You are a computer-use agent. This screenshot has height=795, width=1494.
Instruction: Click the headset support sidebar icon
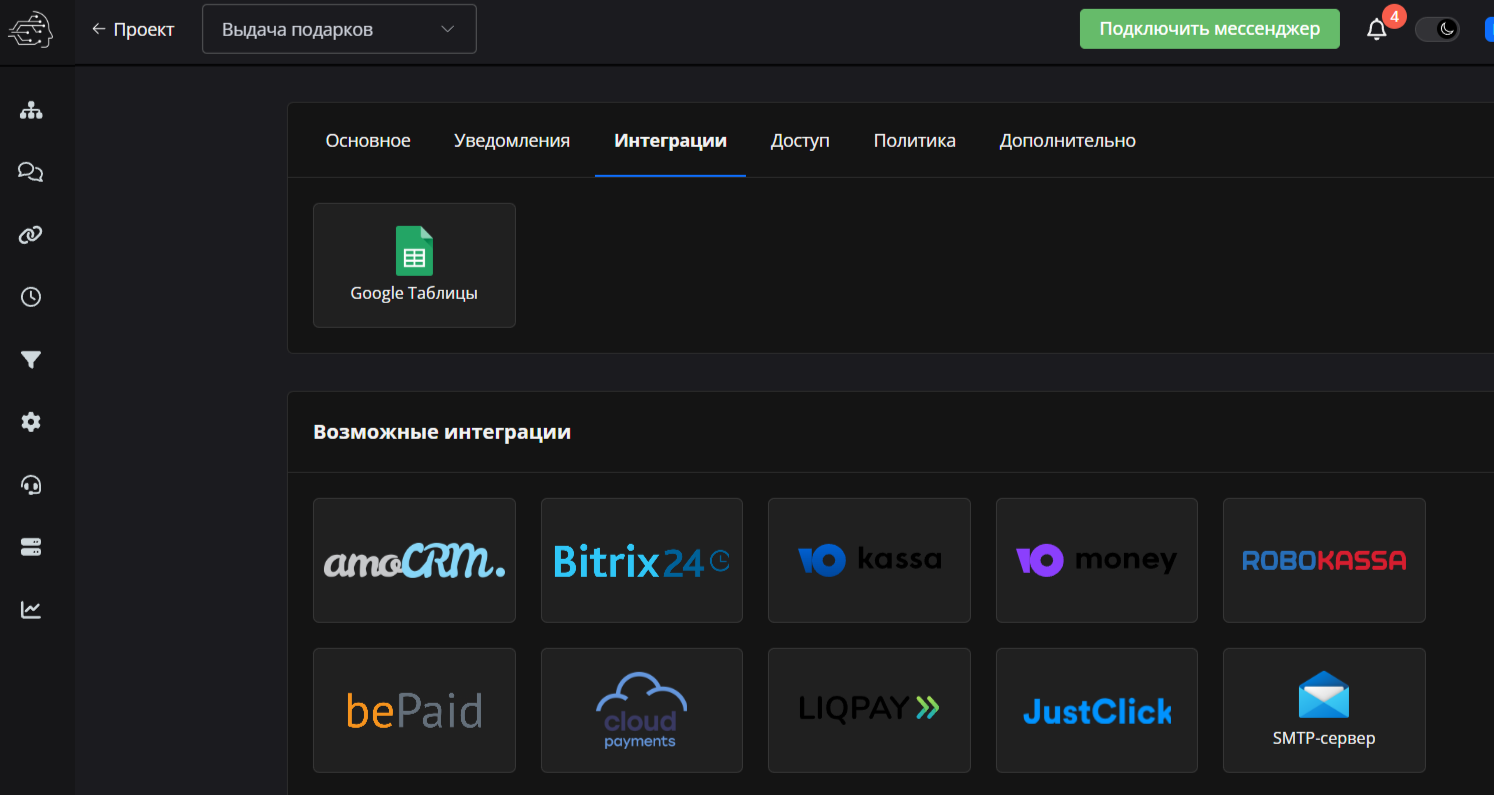click(x=31, y=485)
